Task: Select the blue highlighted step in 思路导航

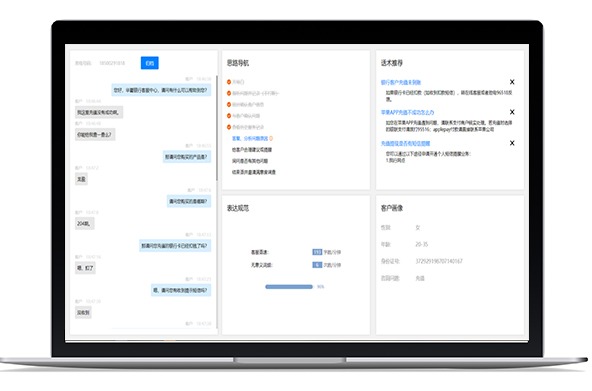Action: 250,139
